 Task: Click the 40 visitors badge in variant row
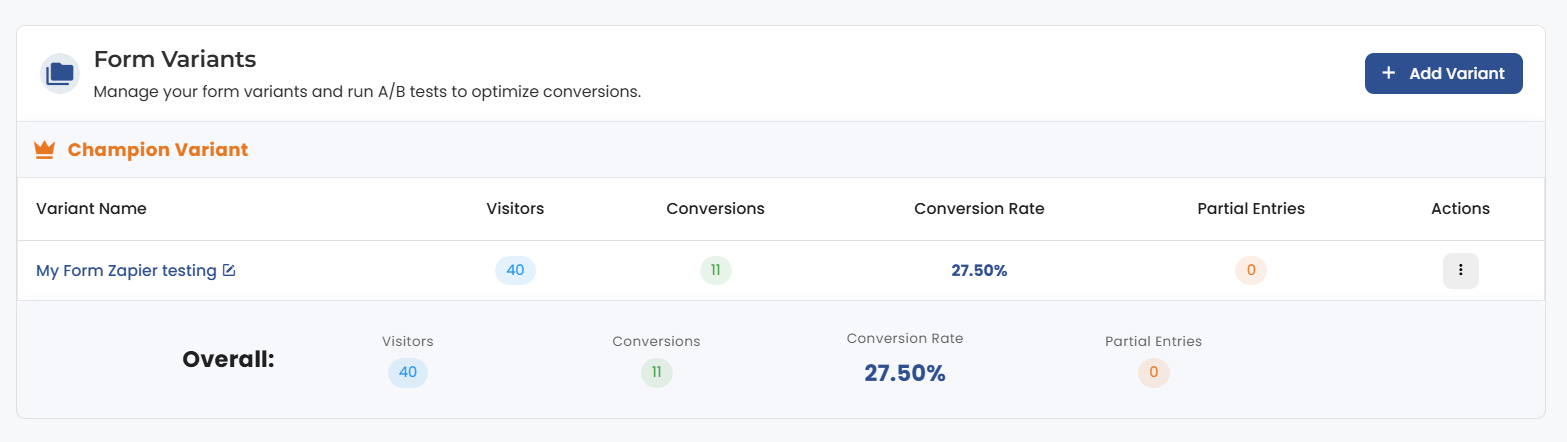(515, 270)
